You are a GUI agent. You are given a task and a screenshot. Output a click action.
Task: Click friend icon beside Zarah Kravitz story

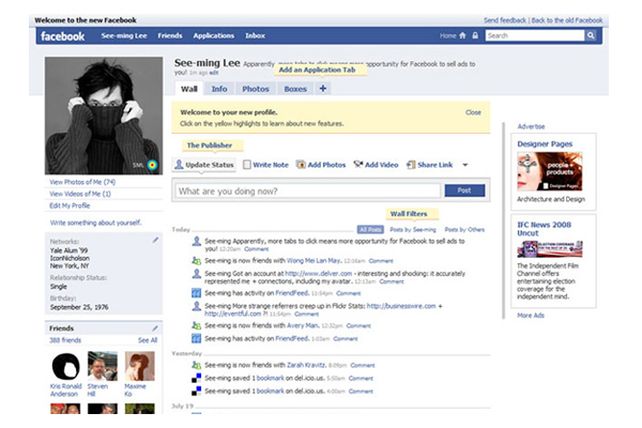tap(197, 365)
